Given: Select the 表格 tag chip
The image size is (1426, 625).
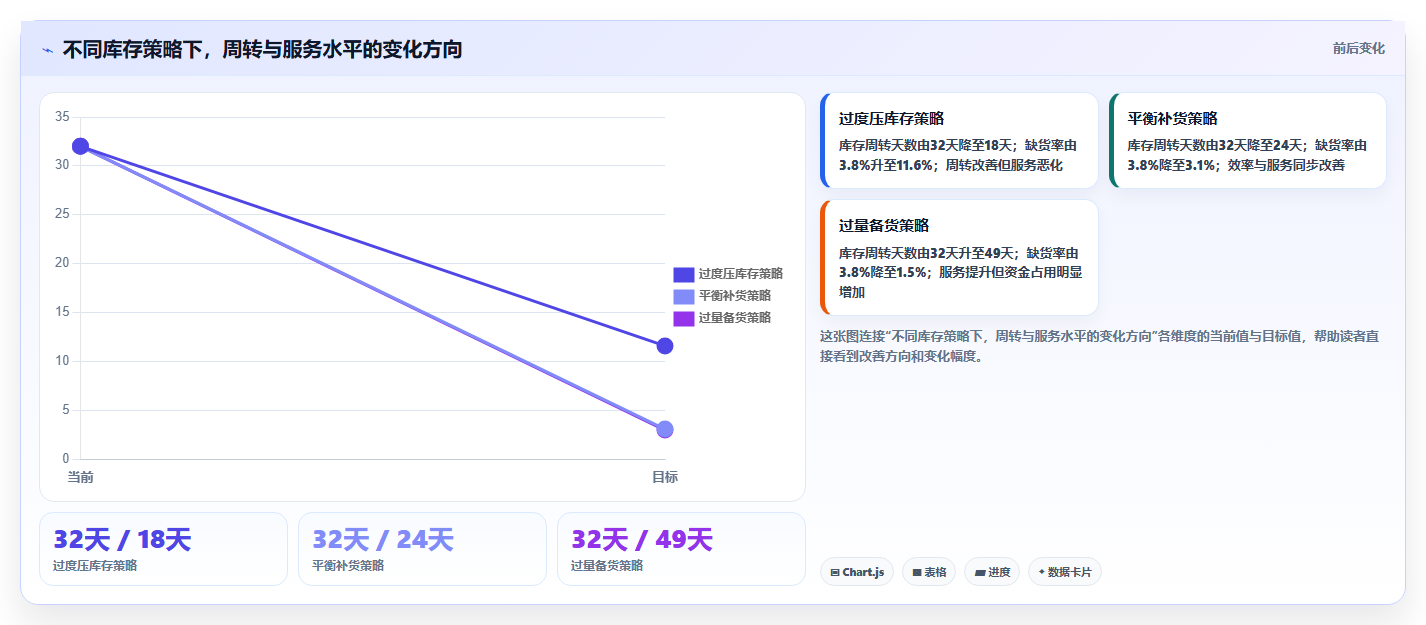Looking at the screenshot, I should click(928, 572).
